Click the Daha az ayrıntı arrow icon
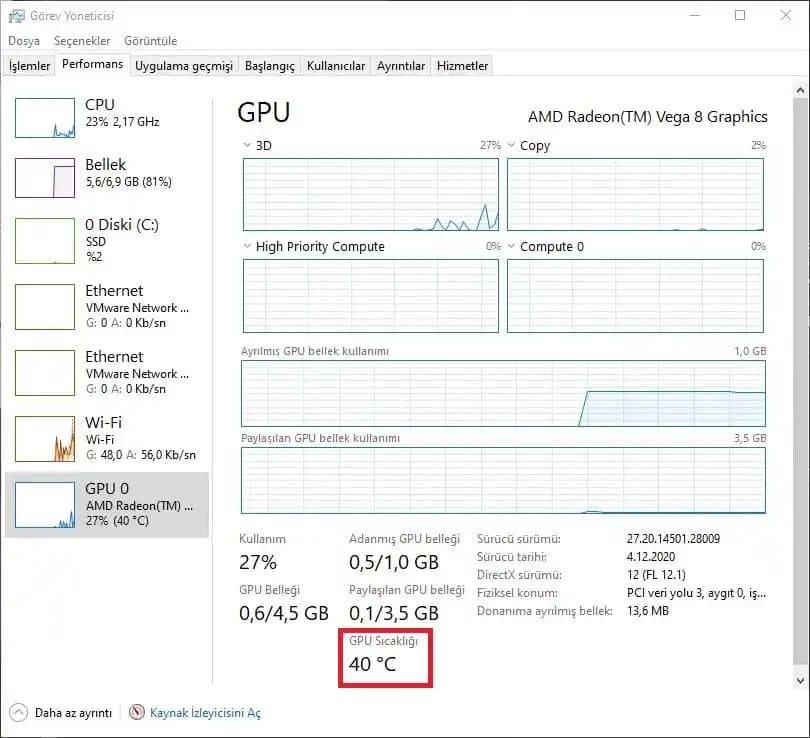 pos(18,713)
